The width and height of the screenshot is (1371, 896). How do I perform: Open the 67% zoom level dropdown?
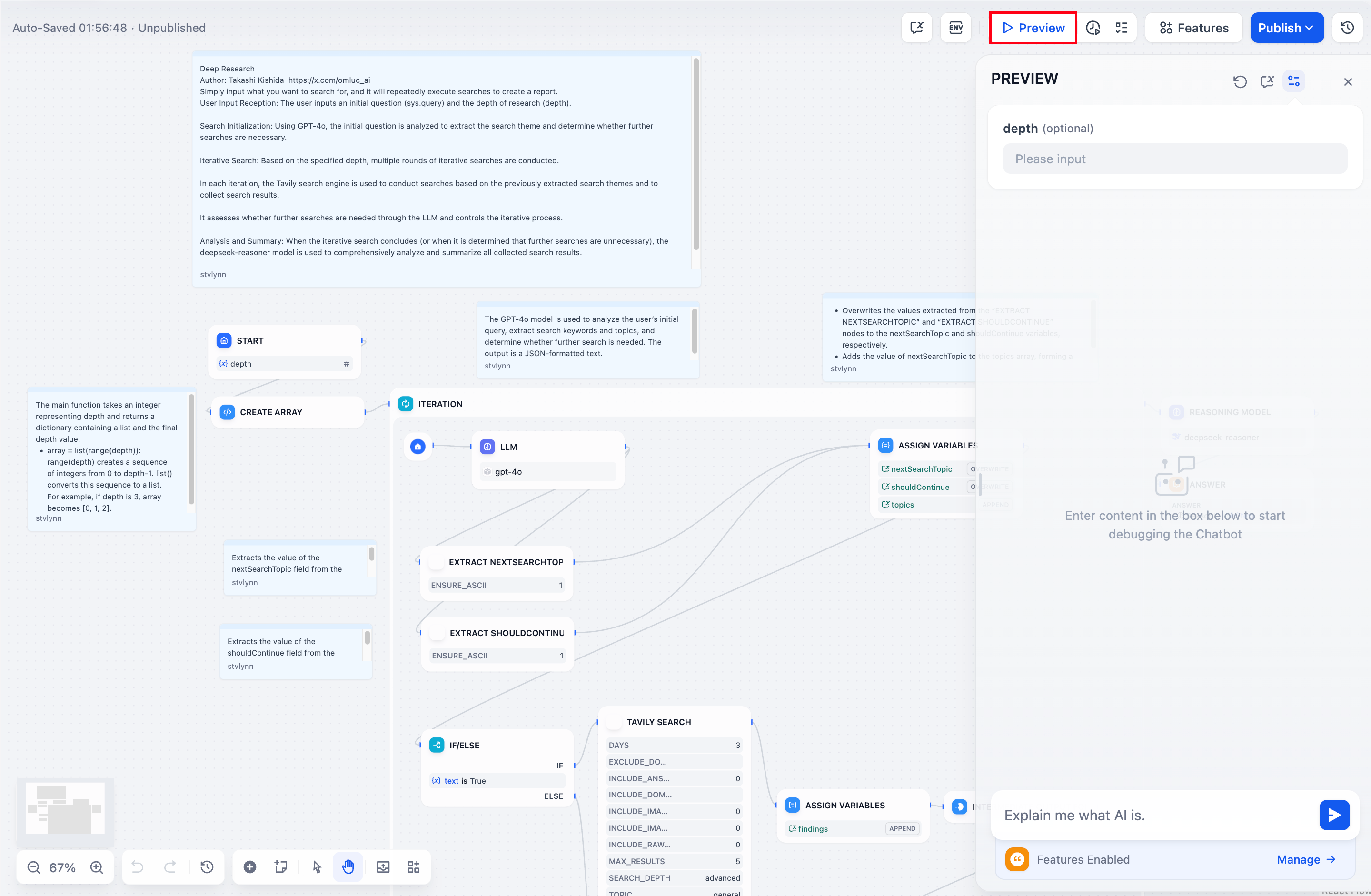[62, 866]
